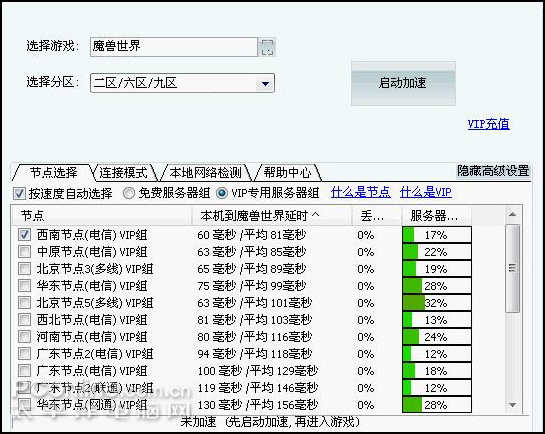545x434 pixels.
Task: Switch to the 连接模式 tab
Action: point(123,173)
